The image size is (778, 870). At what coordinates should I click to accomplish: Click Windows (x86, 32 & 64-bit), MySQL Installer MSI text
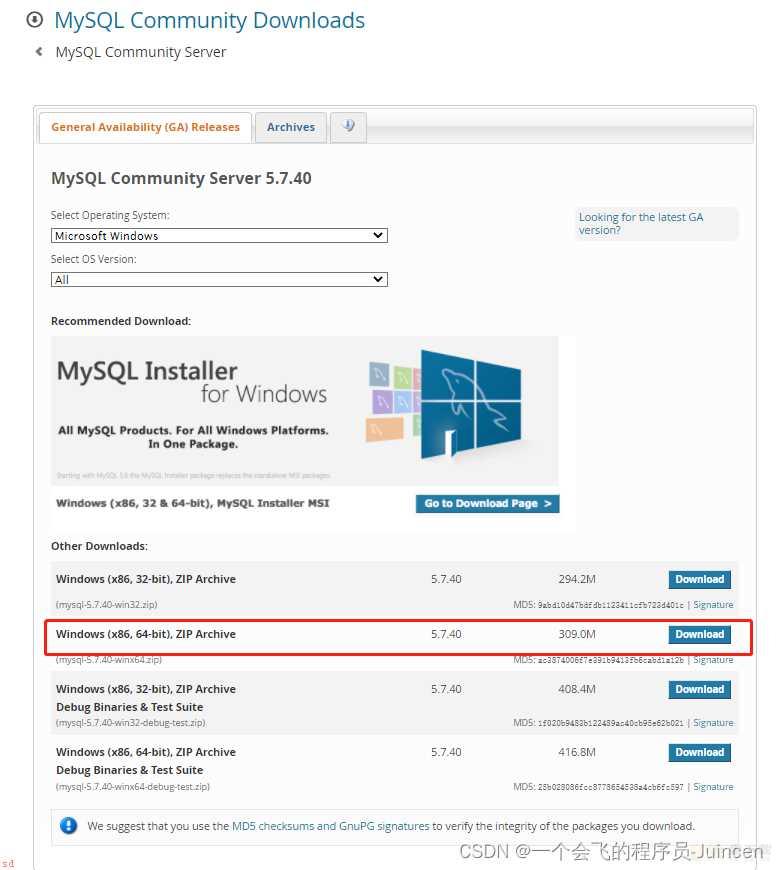[x=193, y=503]
